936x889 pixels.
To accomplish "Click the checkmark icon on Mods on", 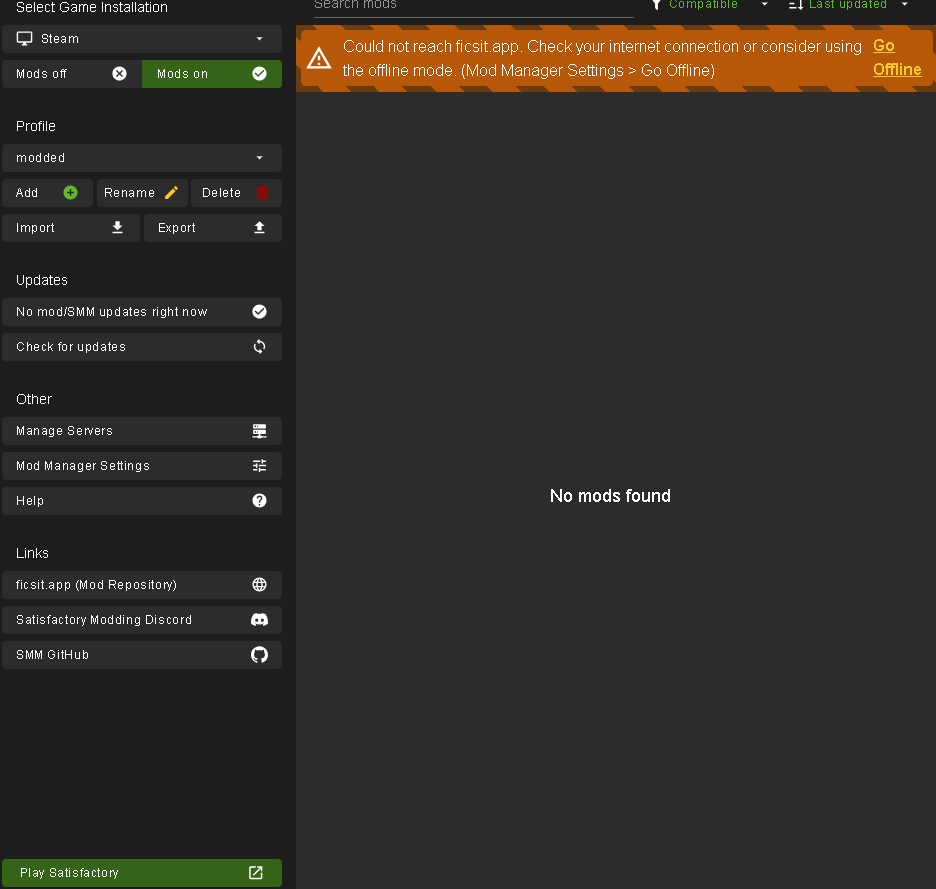I will point(259,73).
